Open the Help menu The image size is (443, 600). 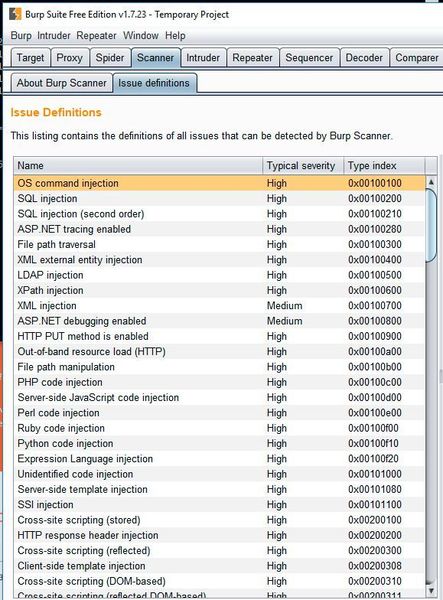[x=175, y=36]
